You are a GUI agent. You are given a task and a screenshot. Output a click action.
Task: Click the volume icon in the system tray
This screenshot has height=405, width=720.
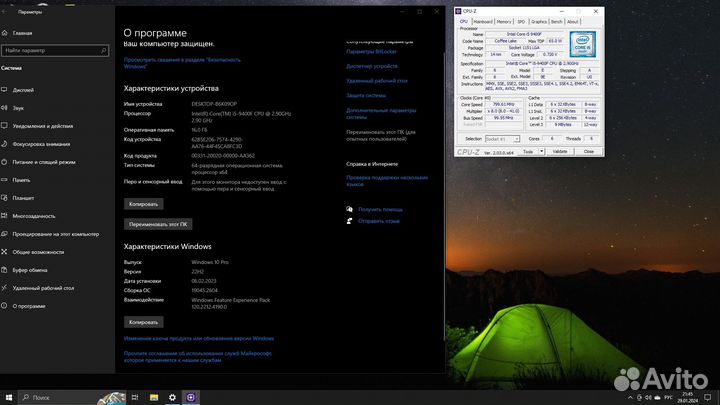(648, 398)
